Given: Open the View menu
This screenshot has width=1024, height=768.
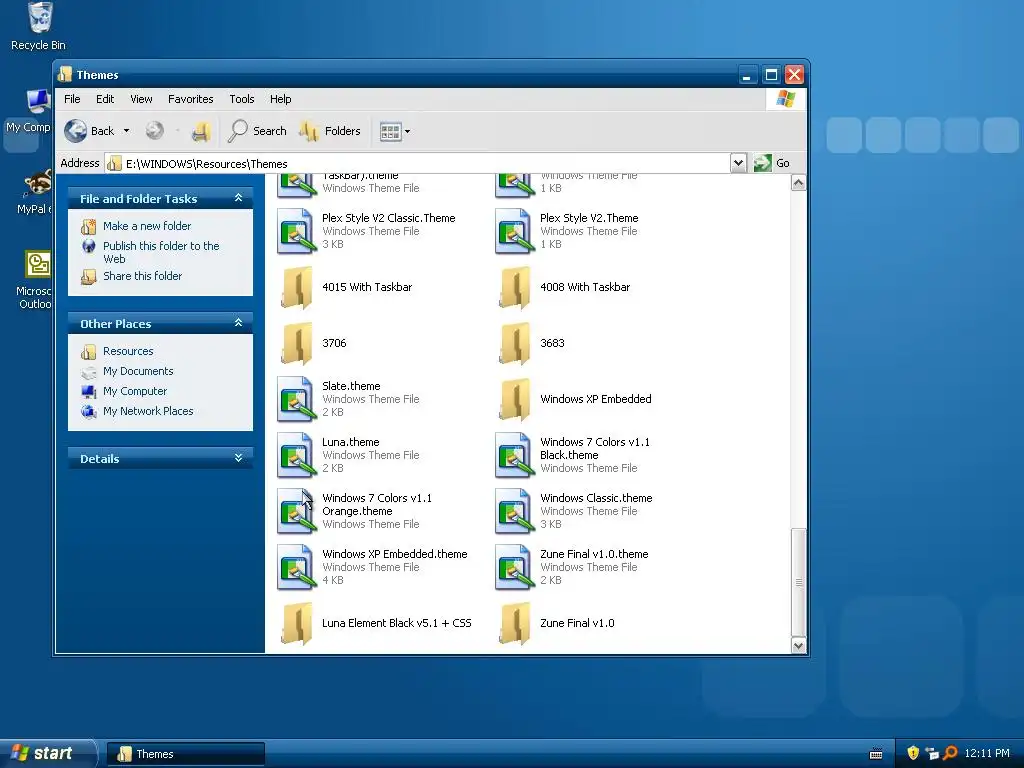Looking at the screenshot, I should (141, 99).
